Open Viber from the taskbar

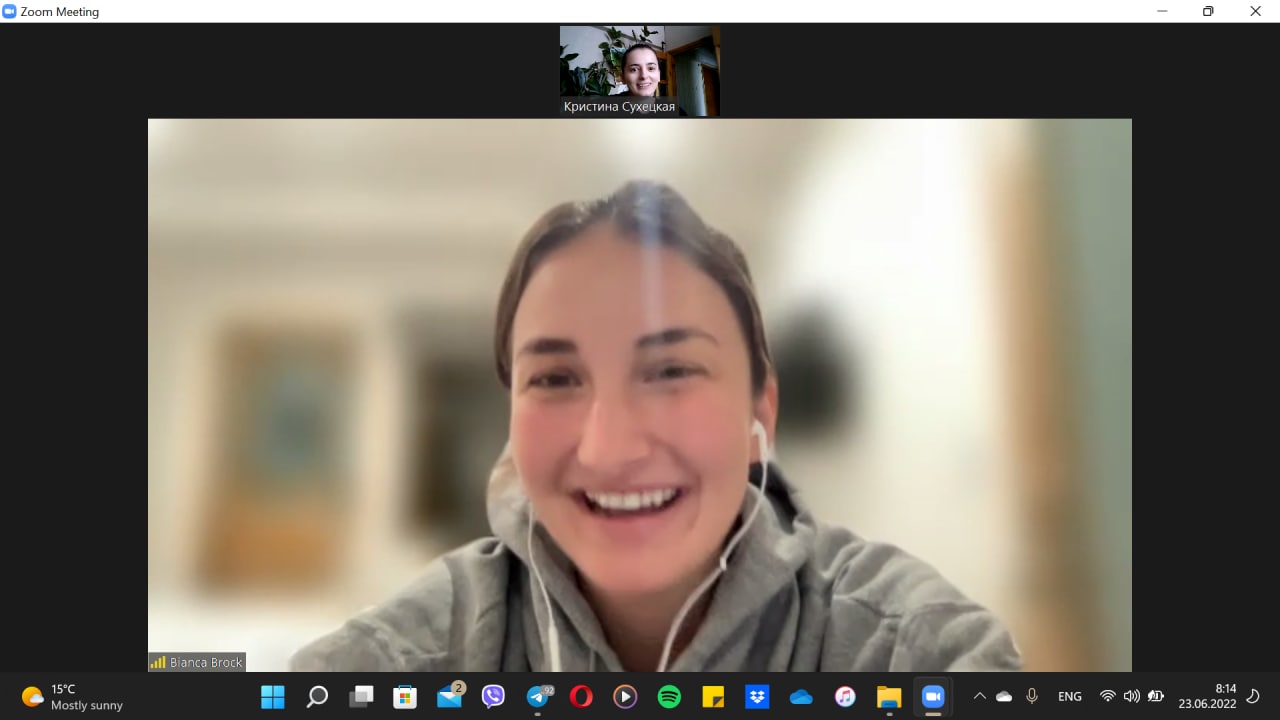coord(493,697)
